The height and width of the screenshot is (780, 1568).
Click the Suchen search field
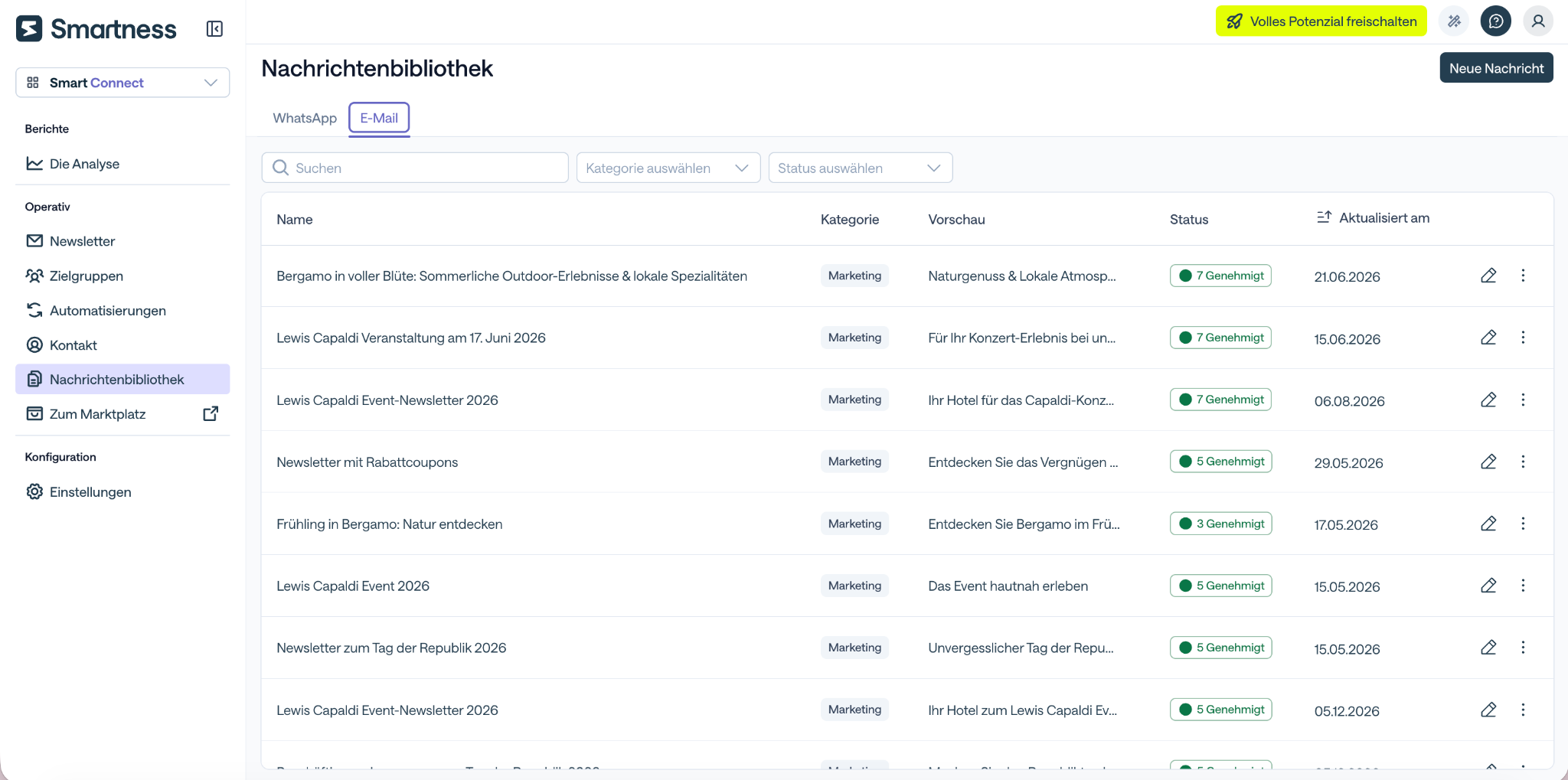point(415,168)
